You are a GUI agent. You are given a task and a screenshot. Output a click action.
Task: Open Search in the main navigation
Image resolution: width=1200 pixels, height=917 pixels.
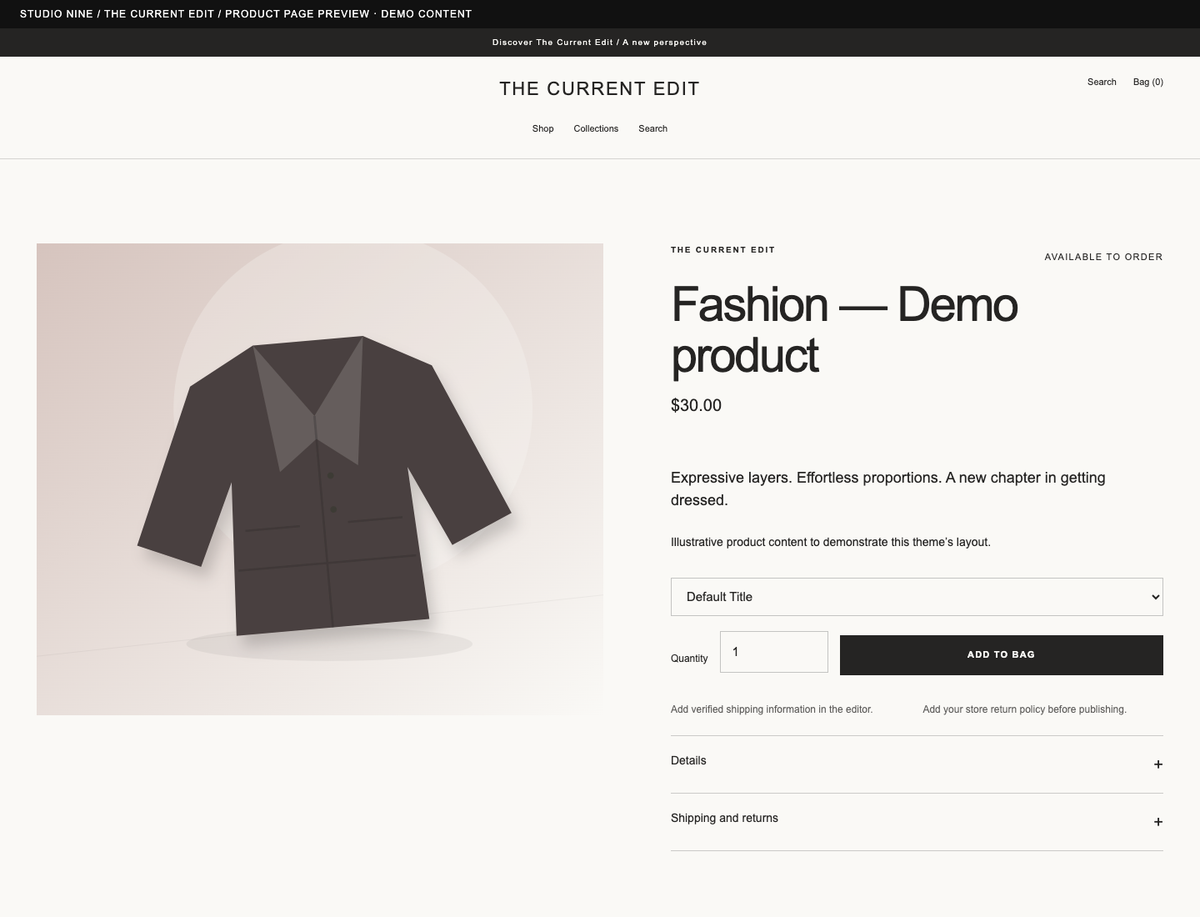pyautogui.click(x=653, y=129)
